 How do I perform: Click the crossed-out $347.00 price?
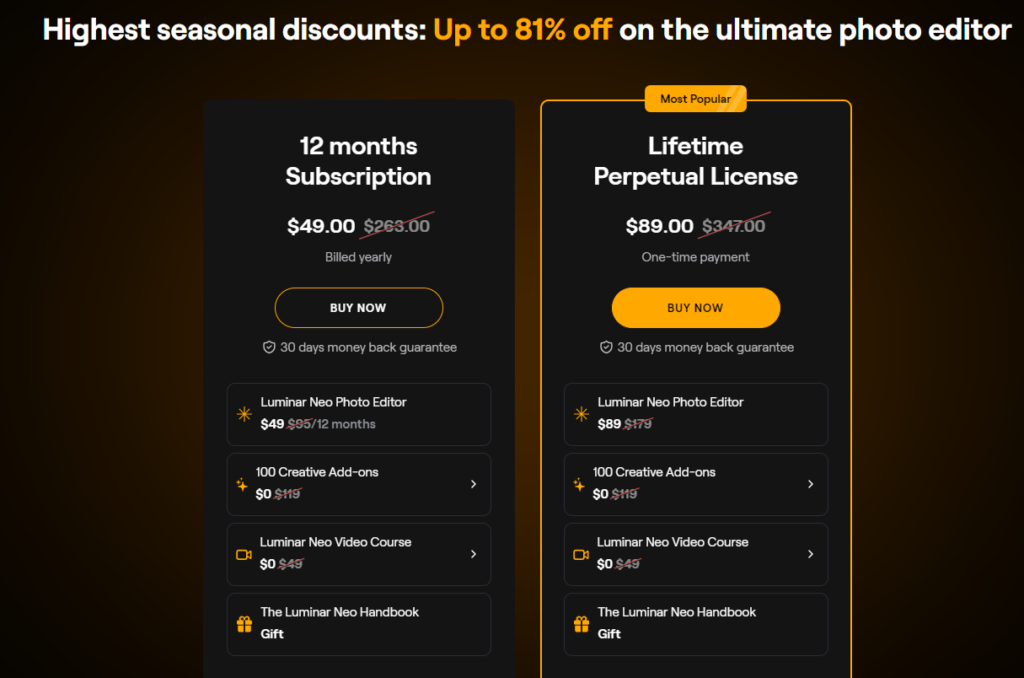733,226
